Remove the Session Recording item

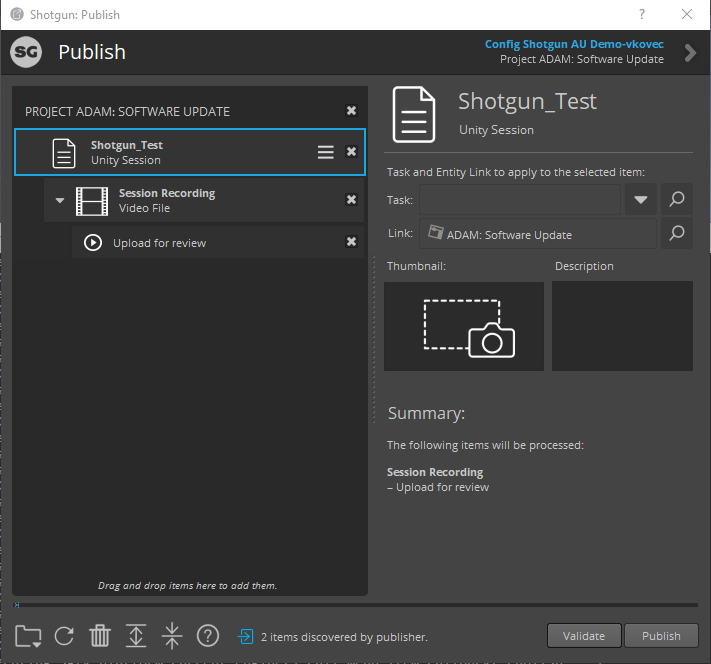coord(351,200)
